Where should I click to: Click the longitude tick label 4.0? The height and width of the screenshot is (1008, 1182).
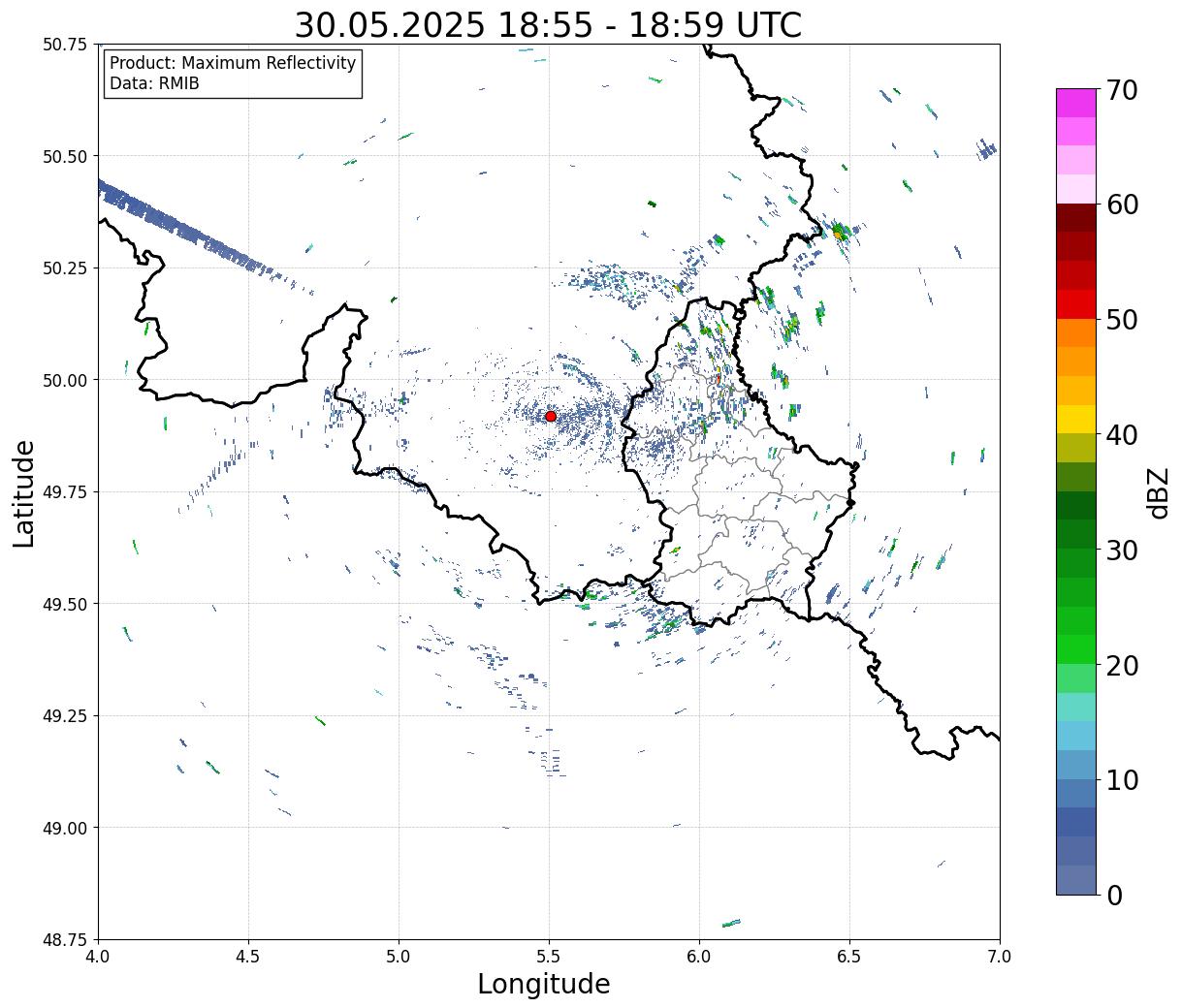[x=98, y=957]
